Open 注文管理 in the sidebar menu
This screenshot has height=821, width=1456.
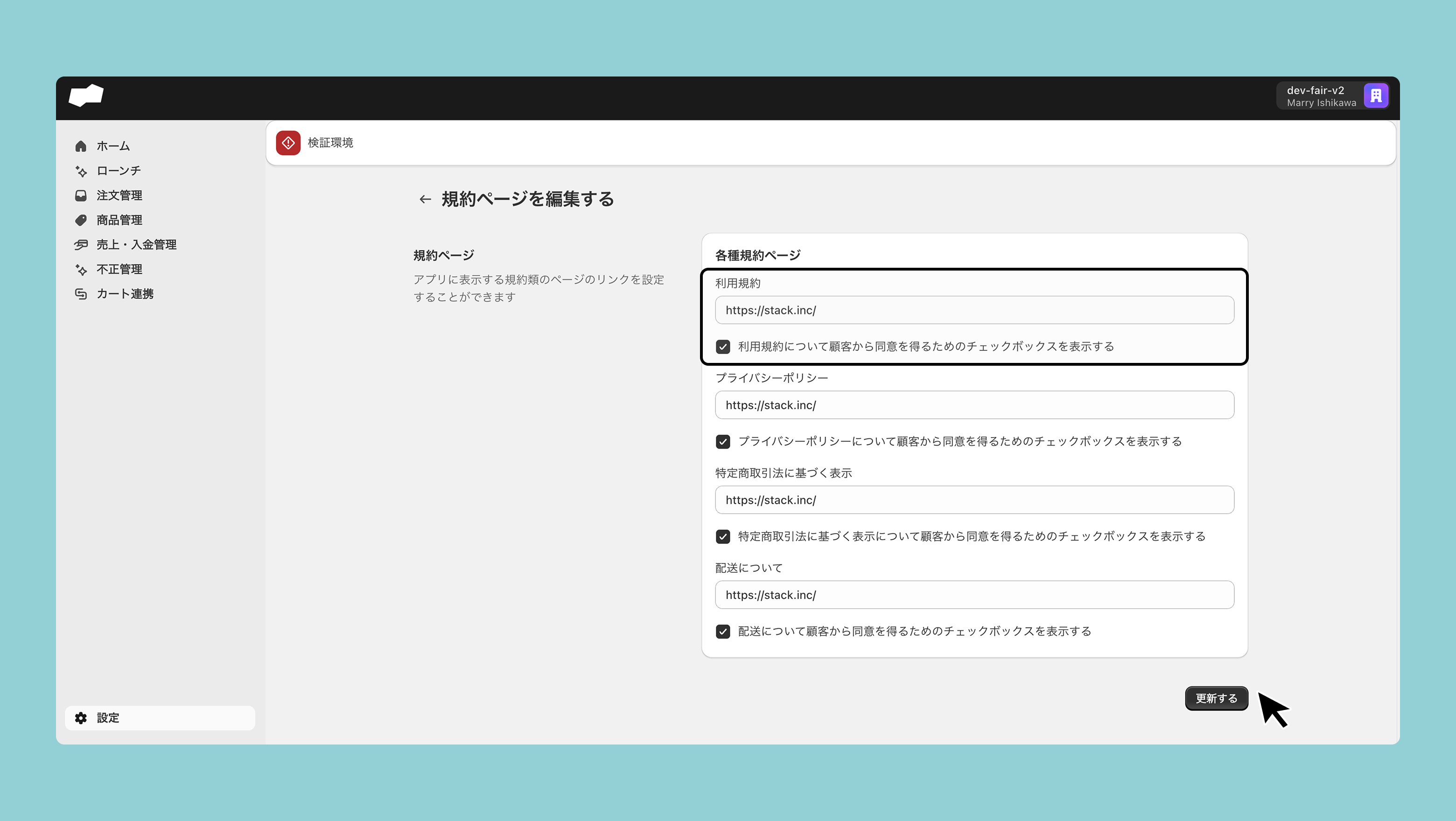pos(119,195)
